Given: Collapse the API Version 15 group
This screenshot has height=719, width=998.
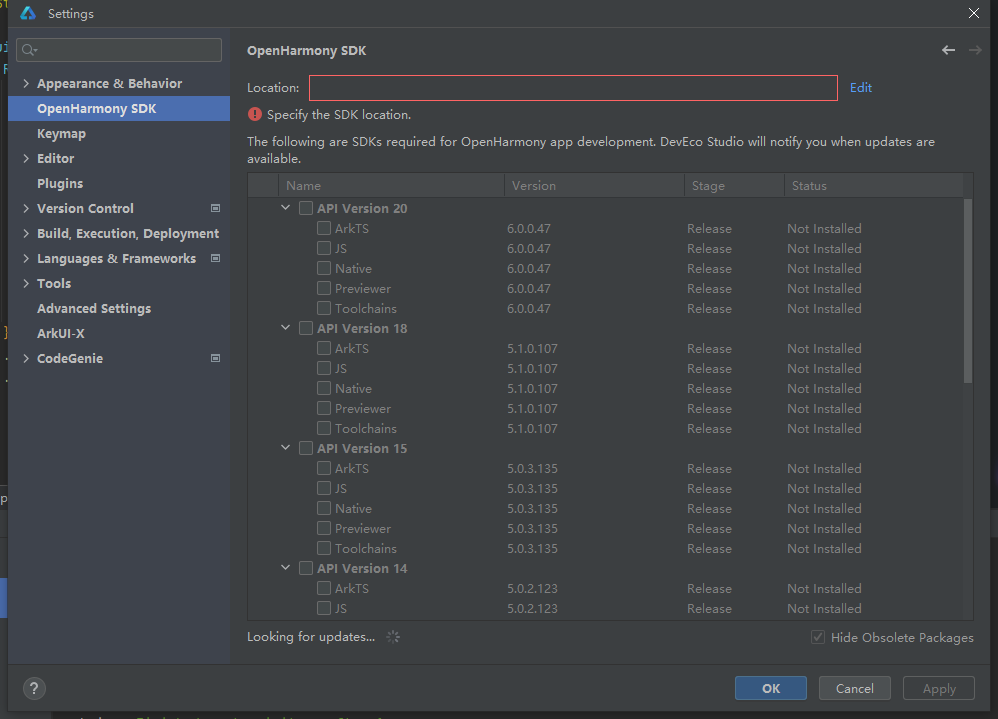Looking at the screenshot, I should pyautogui.click(x=286, y=447).
